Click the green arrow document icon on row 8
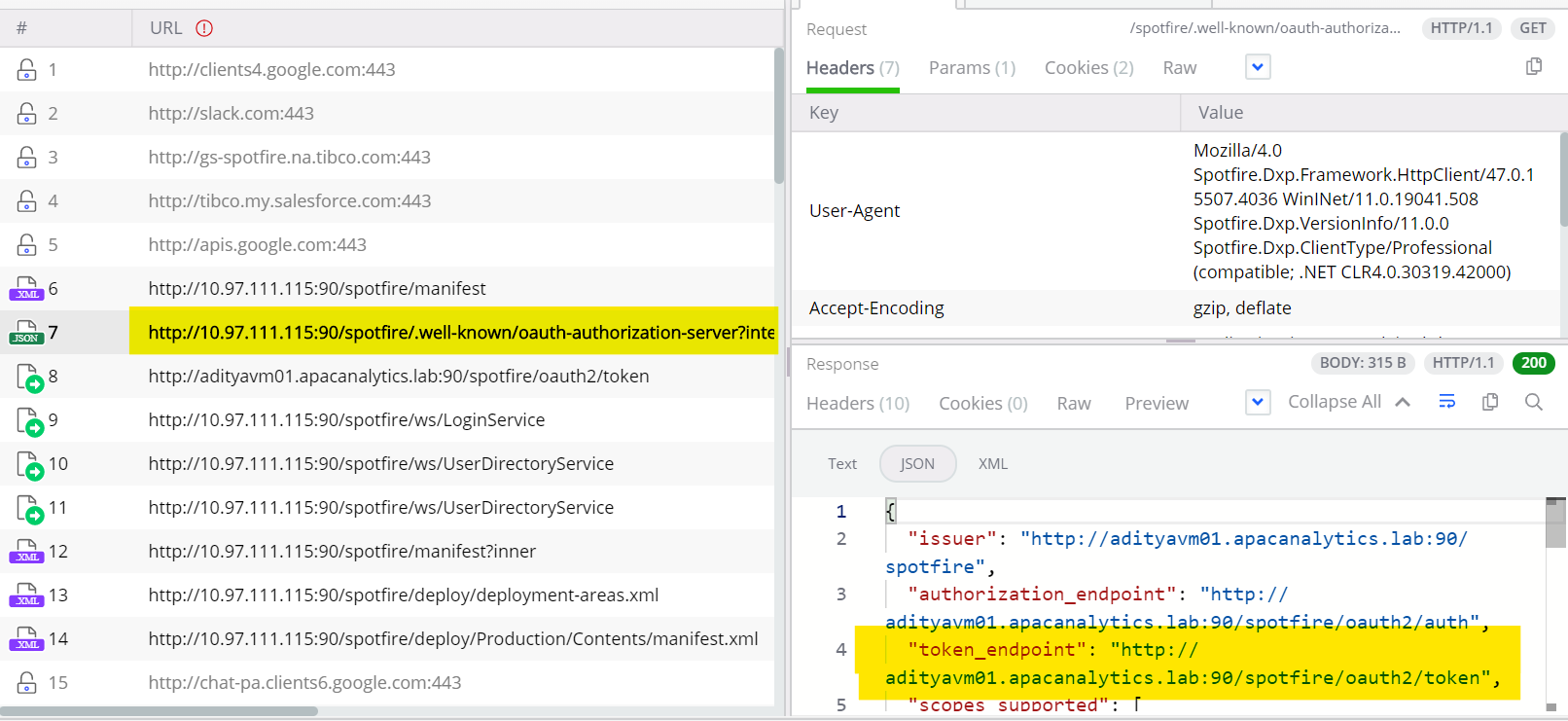This screenshot has height=721, width=1568. click(30, 378)
